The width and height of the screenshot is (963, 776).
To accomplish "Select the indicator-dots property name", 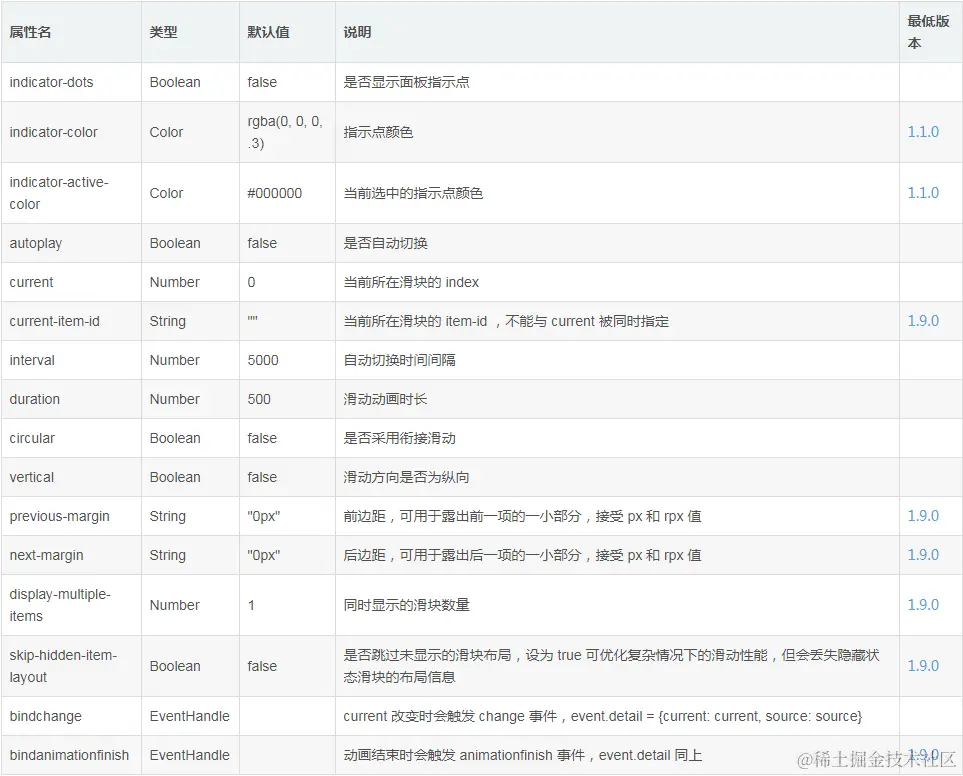I will pos(52,82).
